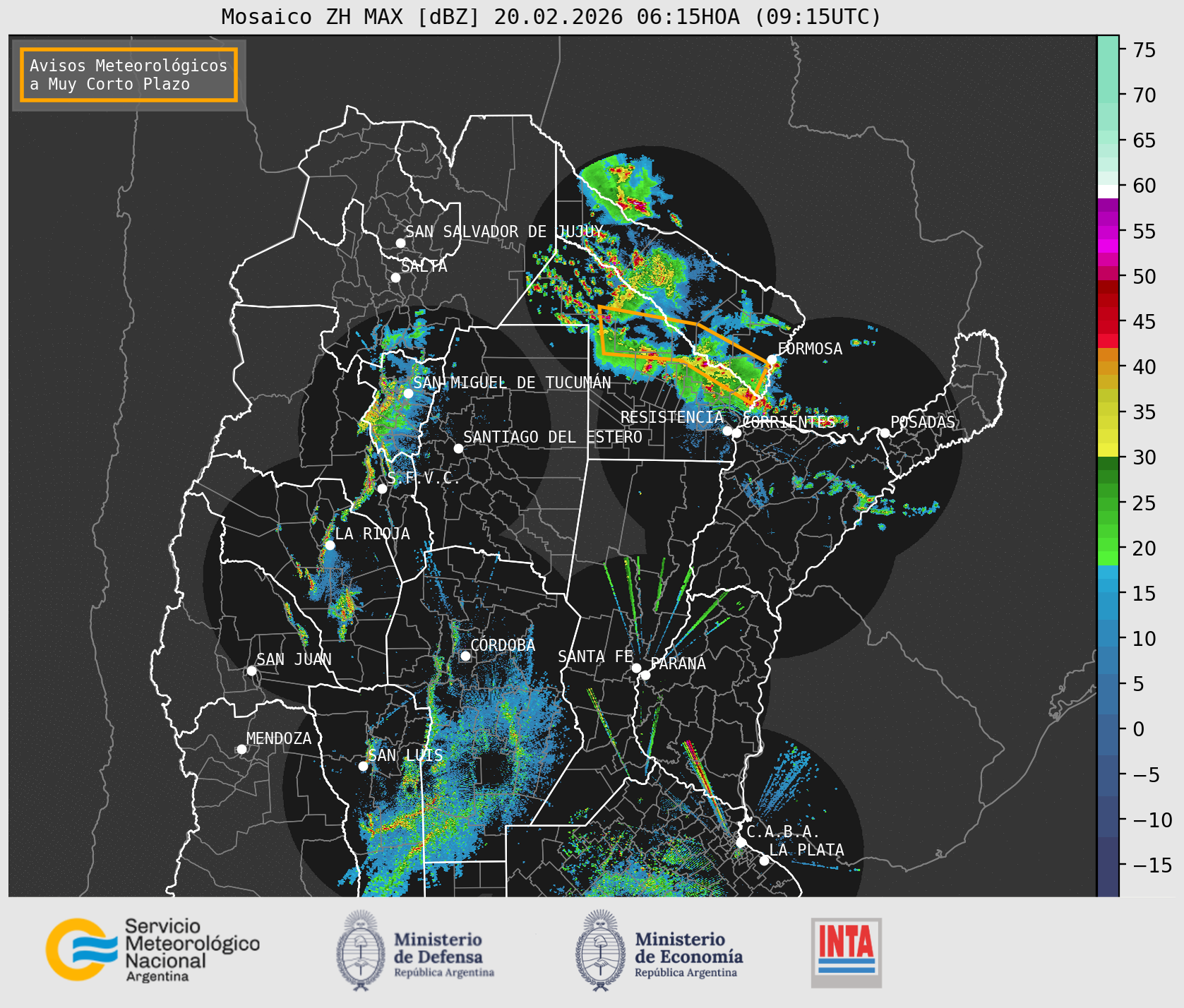1184x1008 pixels.
Task: Select the PARANÁ city marker dot
Action: (x=645, y=675)
